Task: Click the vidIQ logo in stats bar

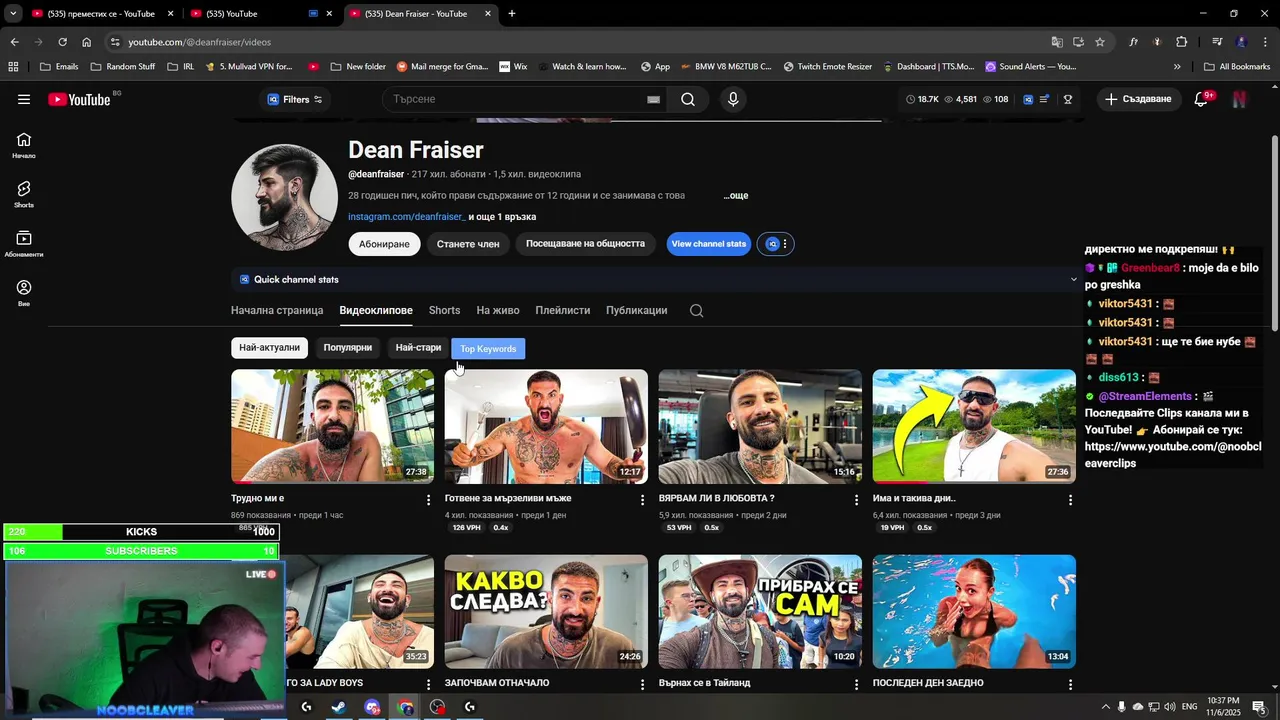Action: tap(1028, 99)
